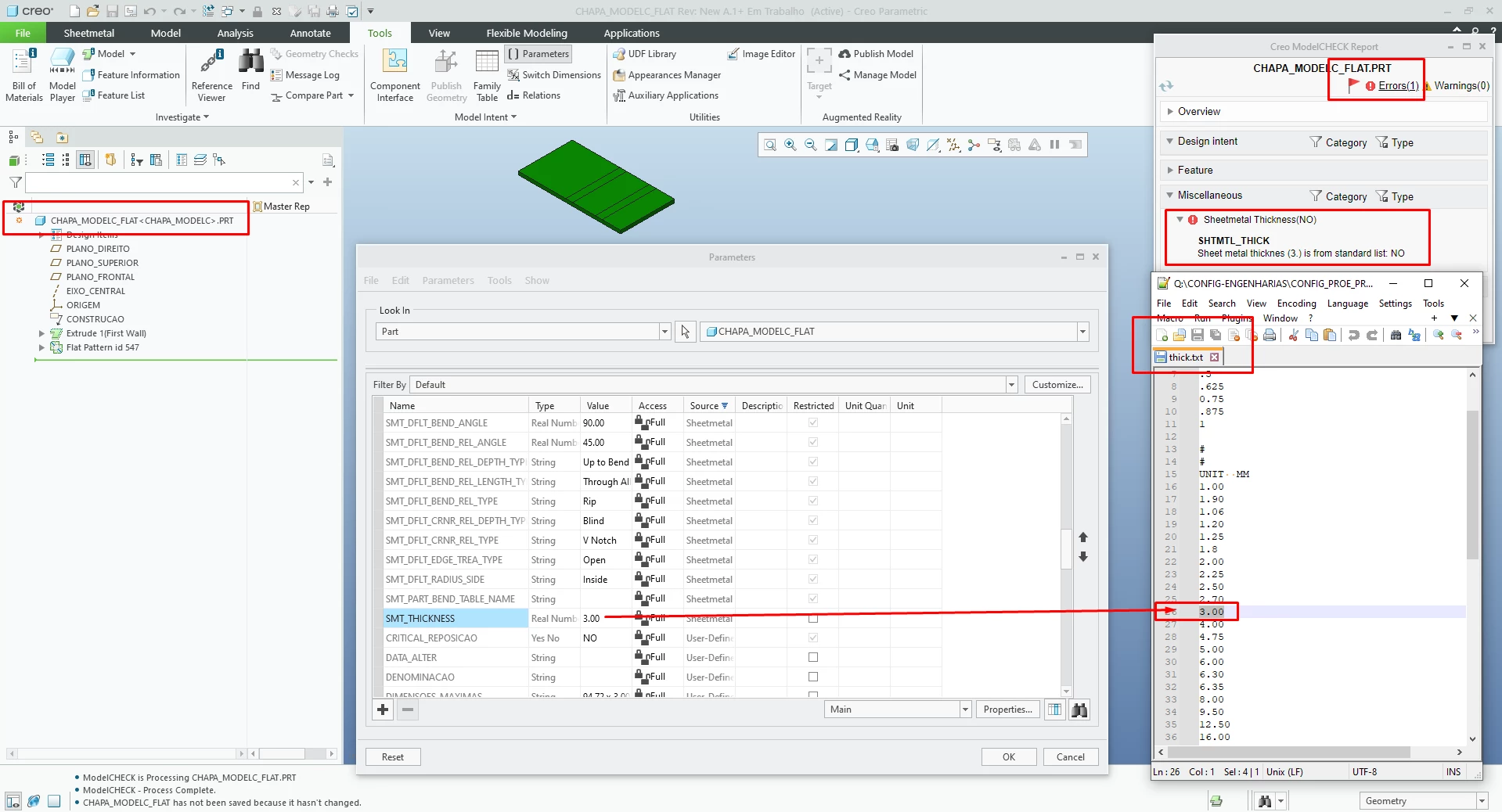Viewport: 1502px width, 812px height.
Task: Pick model with selection arrow button
Action: tap(686, 332)
